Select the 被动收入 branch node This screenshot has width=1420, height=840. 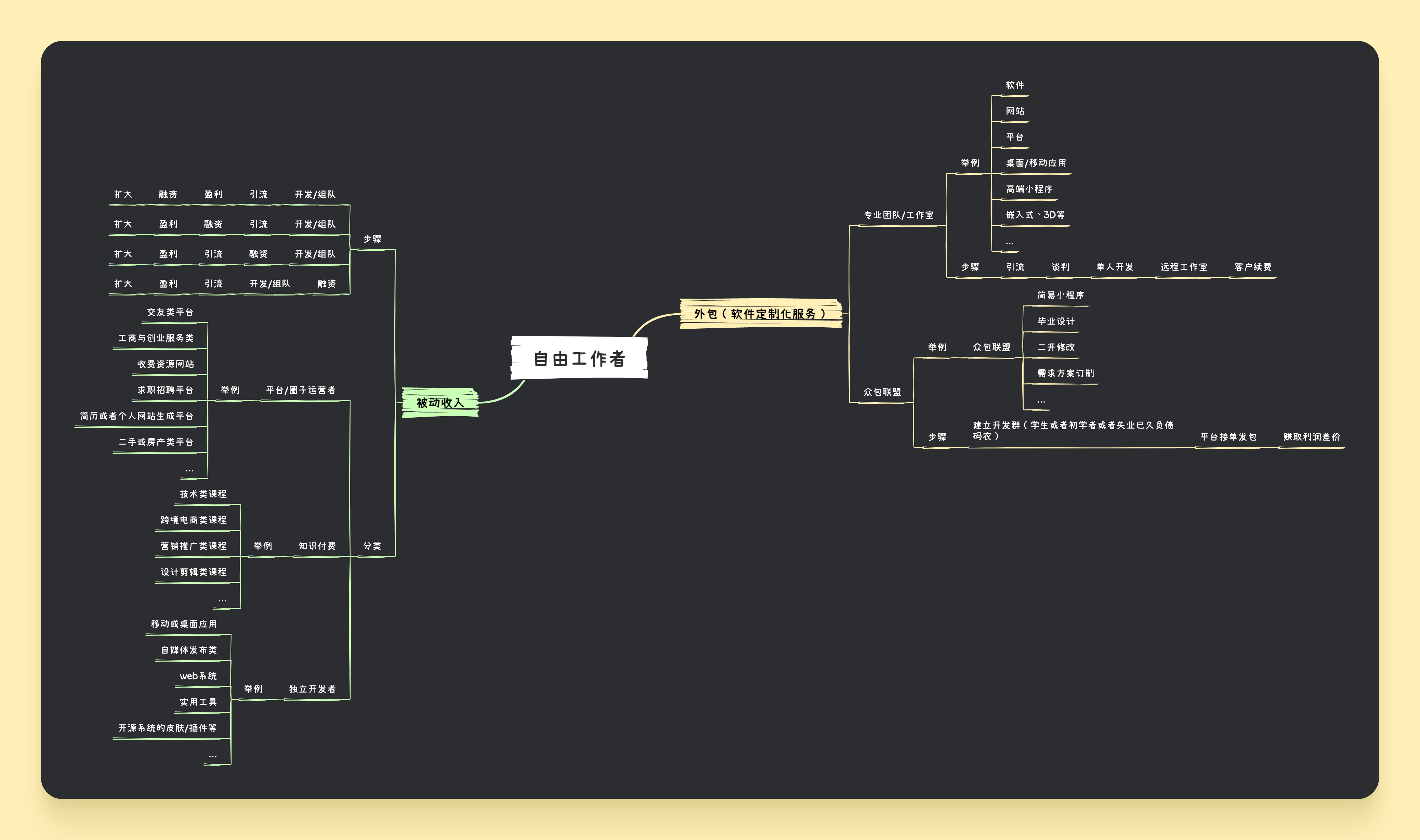click(440, 403)
